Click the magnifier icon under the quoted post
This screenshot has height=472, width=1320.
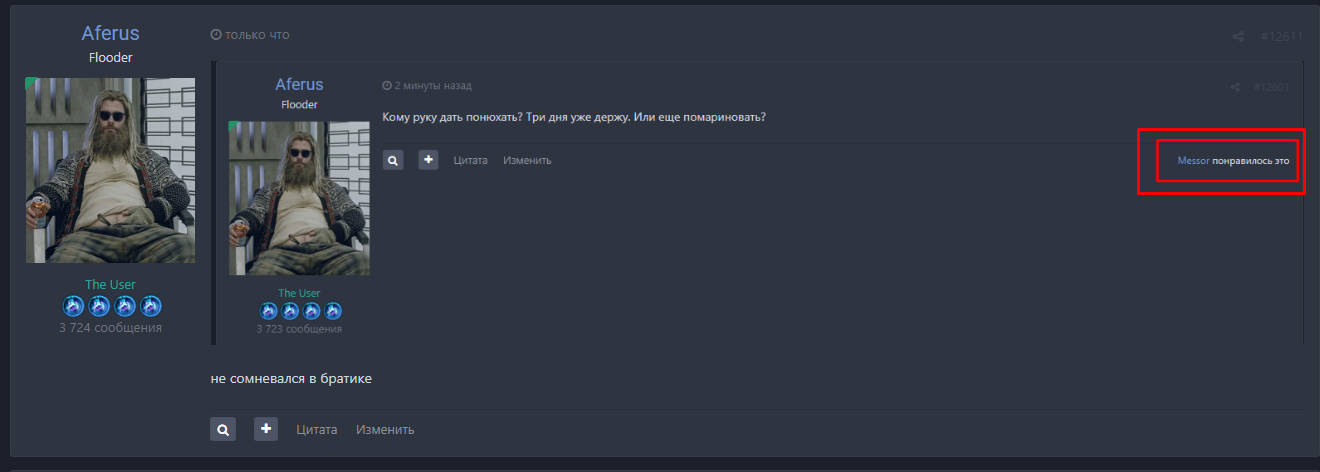tap(393, 160)
